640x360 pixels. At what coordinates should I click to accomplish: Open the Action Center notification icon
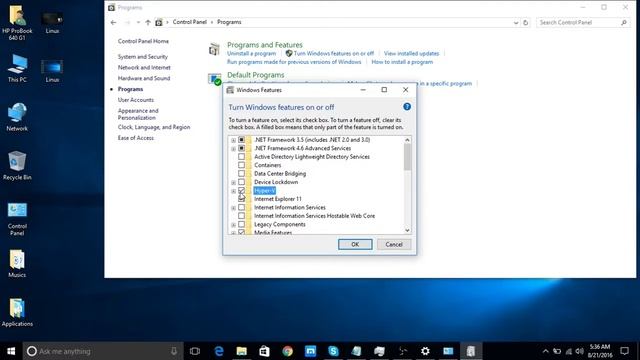tap(624, 351)
